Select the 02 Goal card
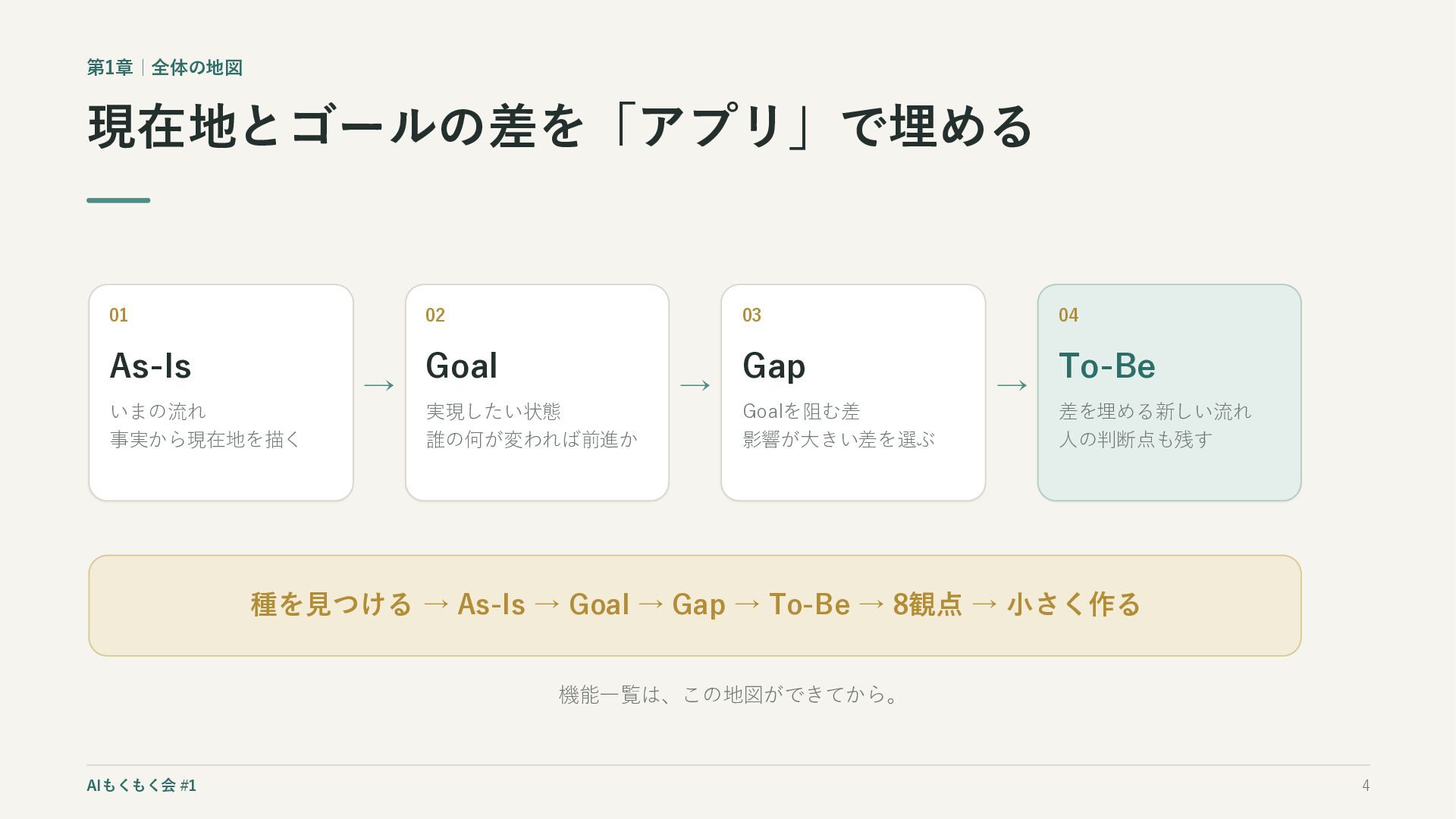Image resolution: width=1456 pixels, height=819 pixels. point(537,392)
